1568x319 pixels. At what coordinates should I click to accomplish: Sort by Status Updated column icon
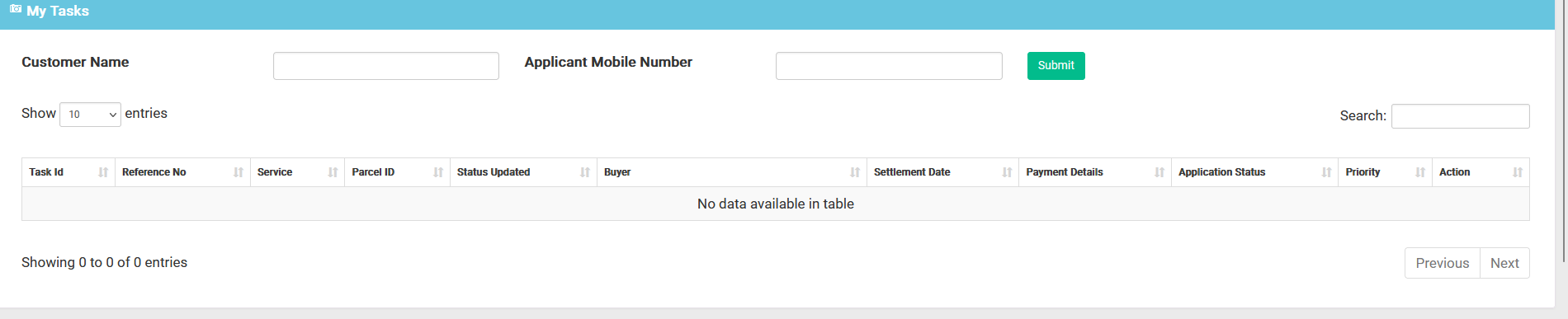585,172
